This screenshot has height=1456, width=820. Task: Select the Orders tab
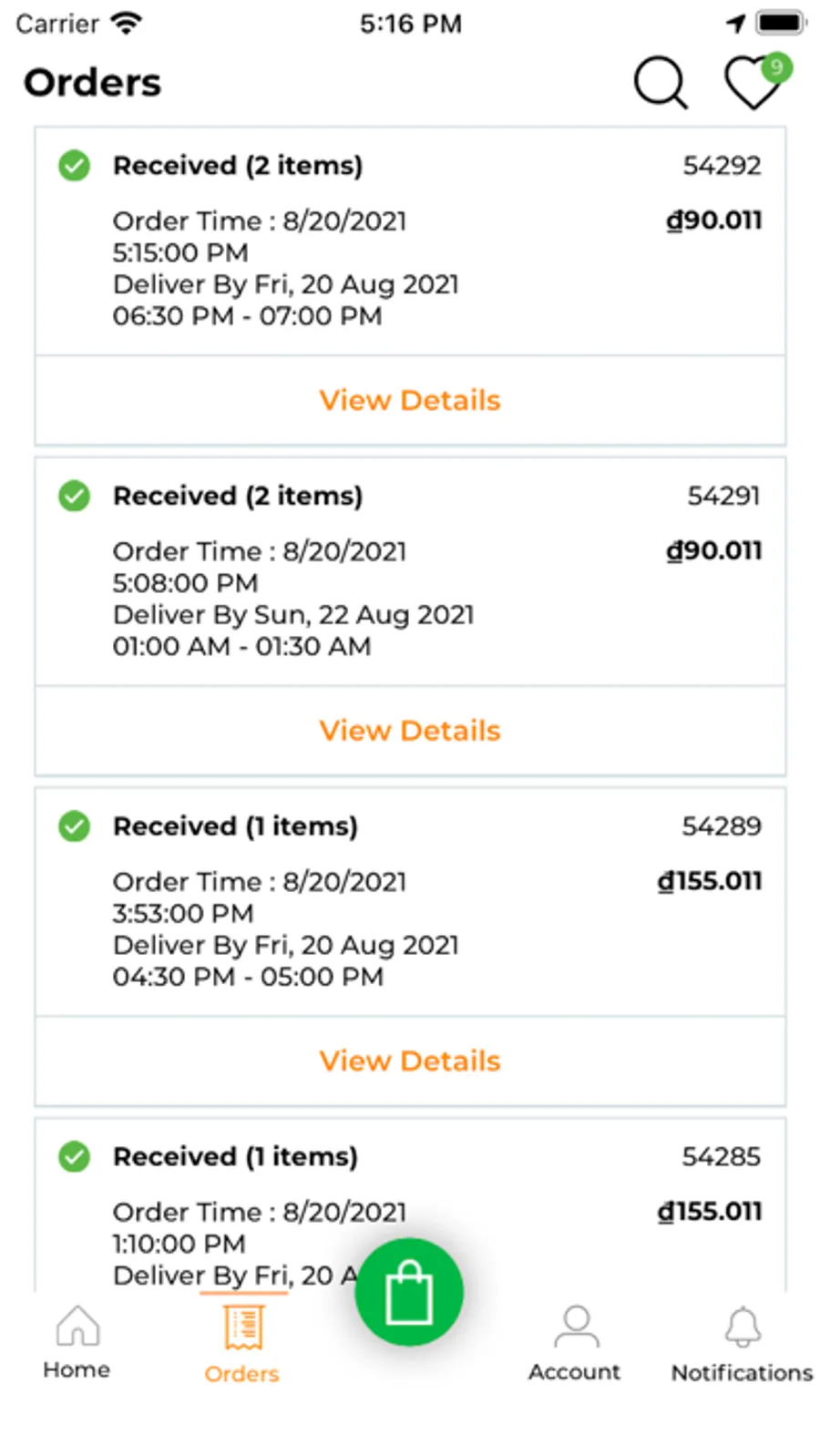241,1344
